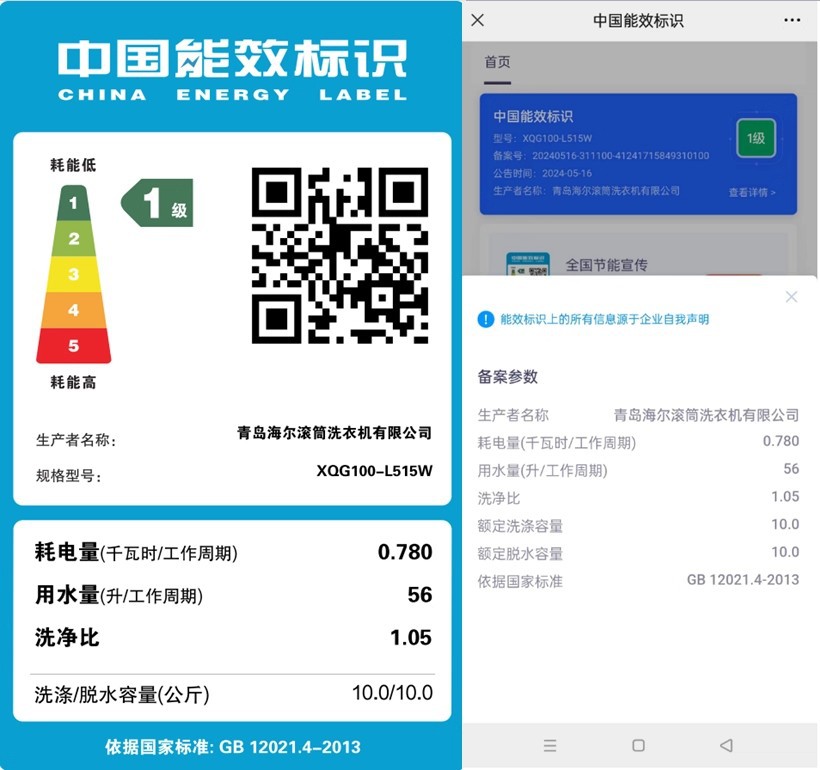
Task: Select energy grade level 5 on the pyramid
Action: (x=73, y=344)
